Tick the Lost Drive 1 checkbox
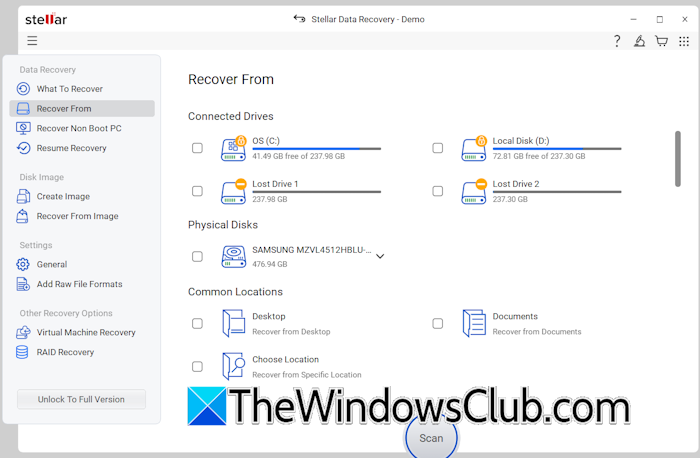Image resolution: width=700 pixels, height=458 pixels. point(197,191)
